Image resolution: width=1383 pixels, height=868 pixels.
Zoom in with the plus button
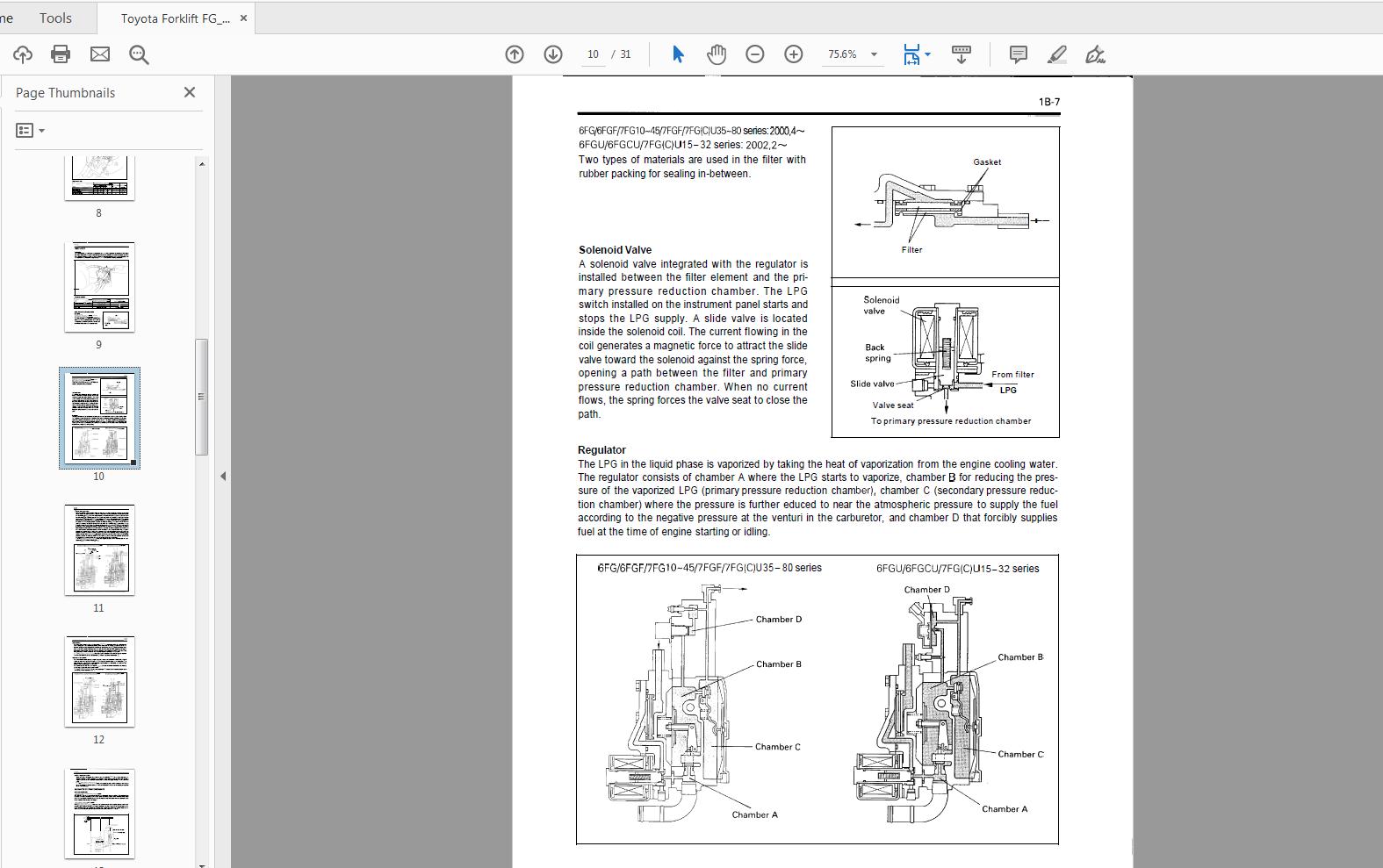point(793,54)
